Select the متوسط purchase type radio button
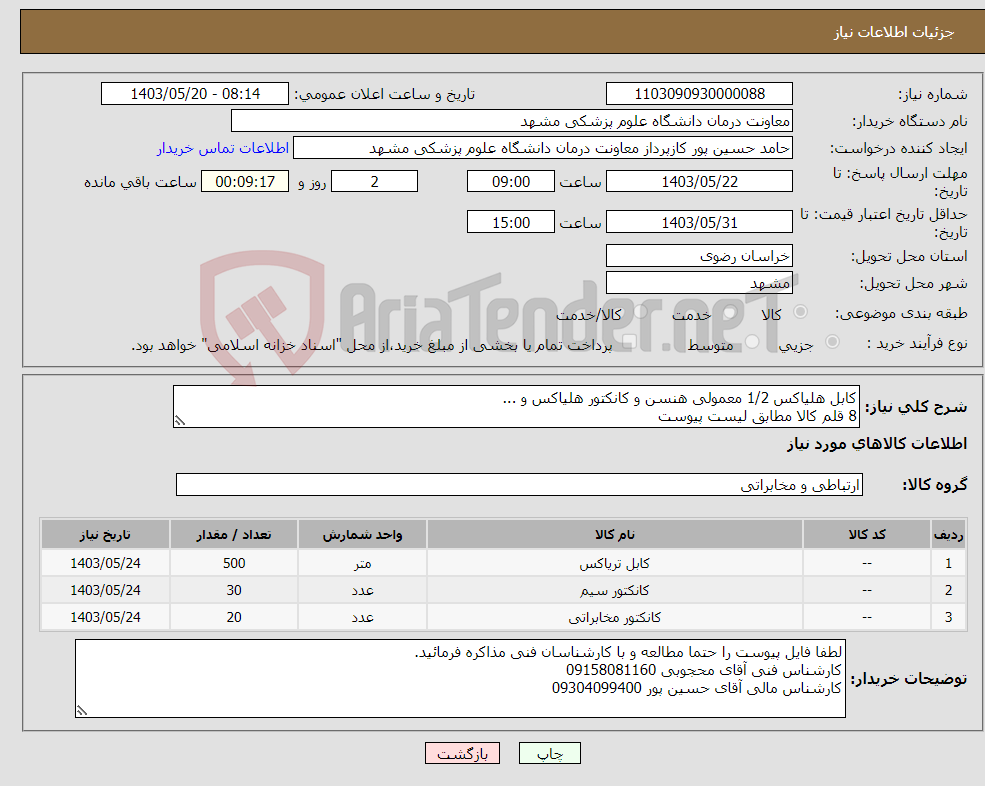The height and width of the screenshot is (786, 985). pyautogui.click(x=752, y=342)
